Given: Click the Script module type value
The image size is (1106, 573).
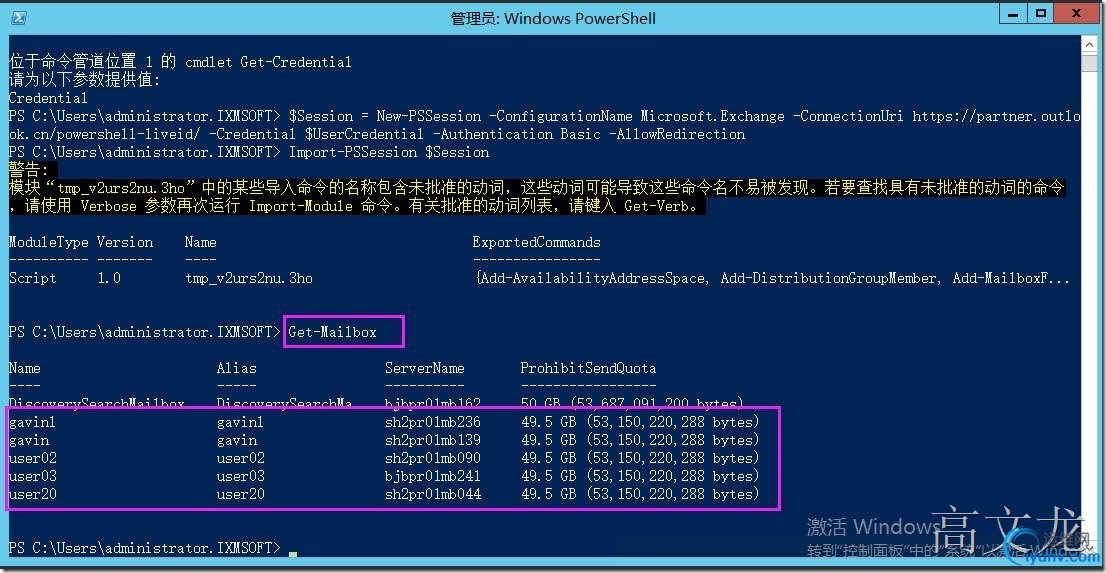Looking at the screenshot, I should pos(32,278).
